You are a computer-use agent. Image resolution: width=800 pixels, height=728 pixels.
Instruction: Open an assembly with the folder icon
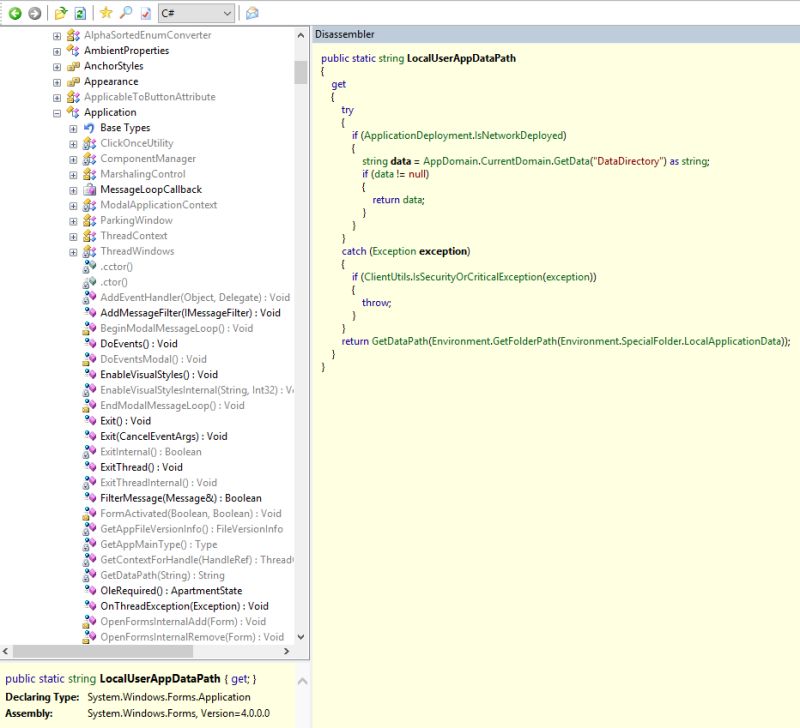point(59,13)
